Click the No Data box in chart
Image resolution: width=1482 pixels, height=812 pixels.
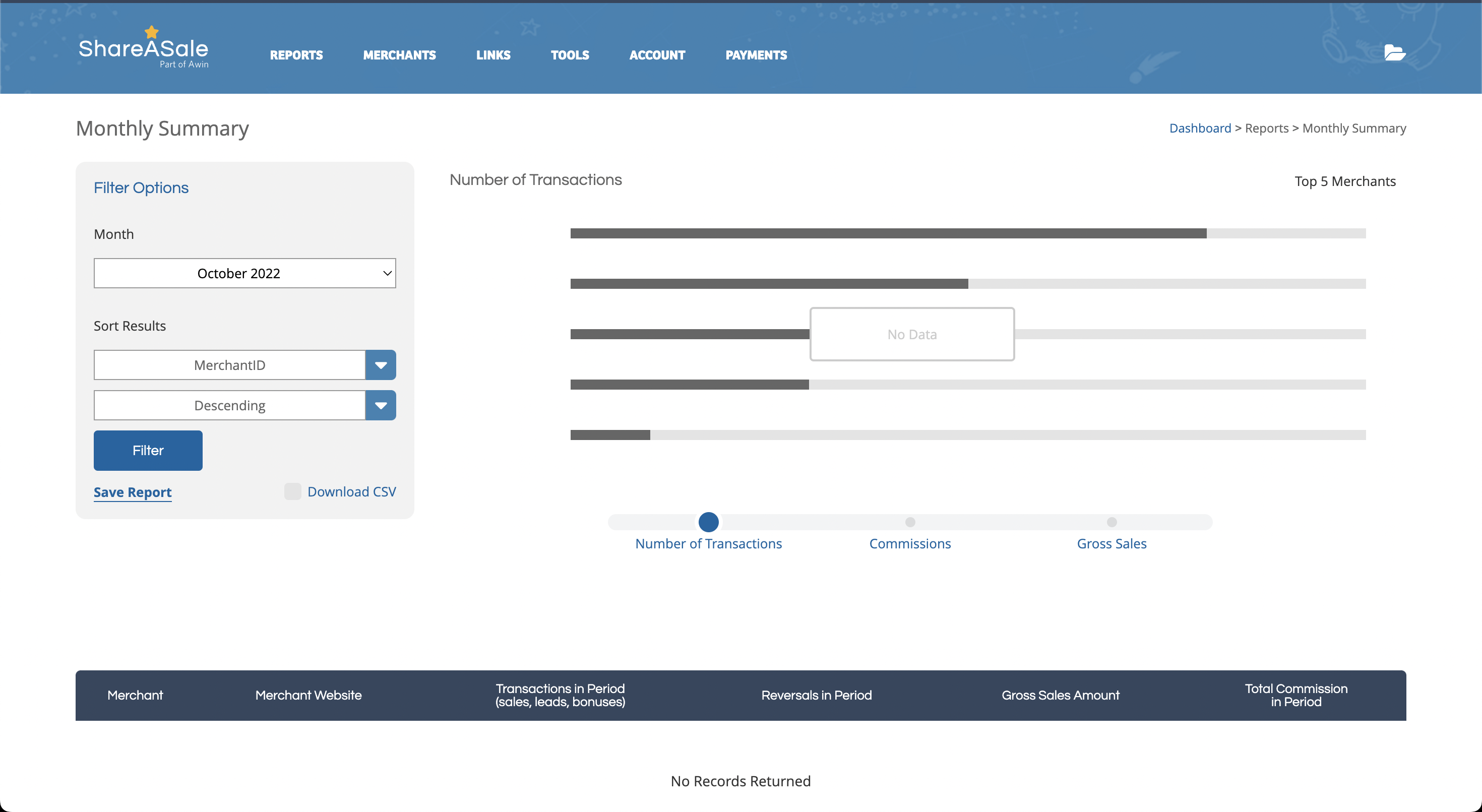pyautogui.click(x=912, y=334)
